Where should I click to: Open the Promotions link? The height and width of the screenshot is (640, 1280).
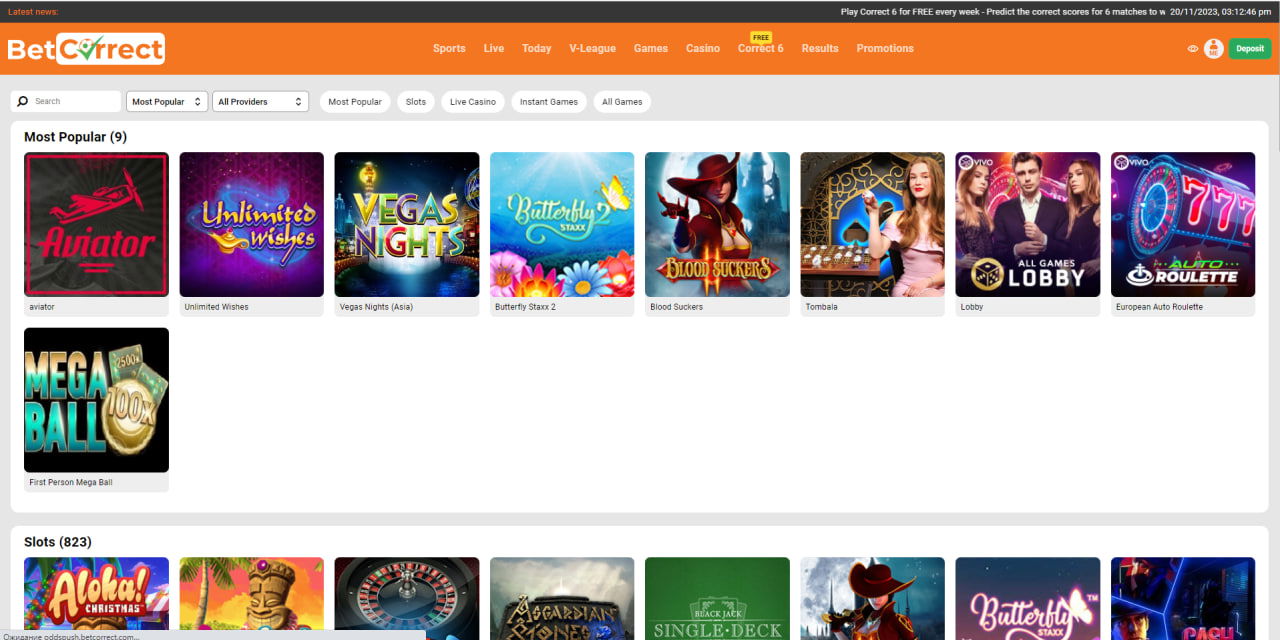(885, 48)
